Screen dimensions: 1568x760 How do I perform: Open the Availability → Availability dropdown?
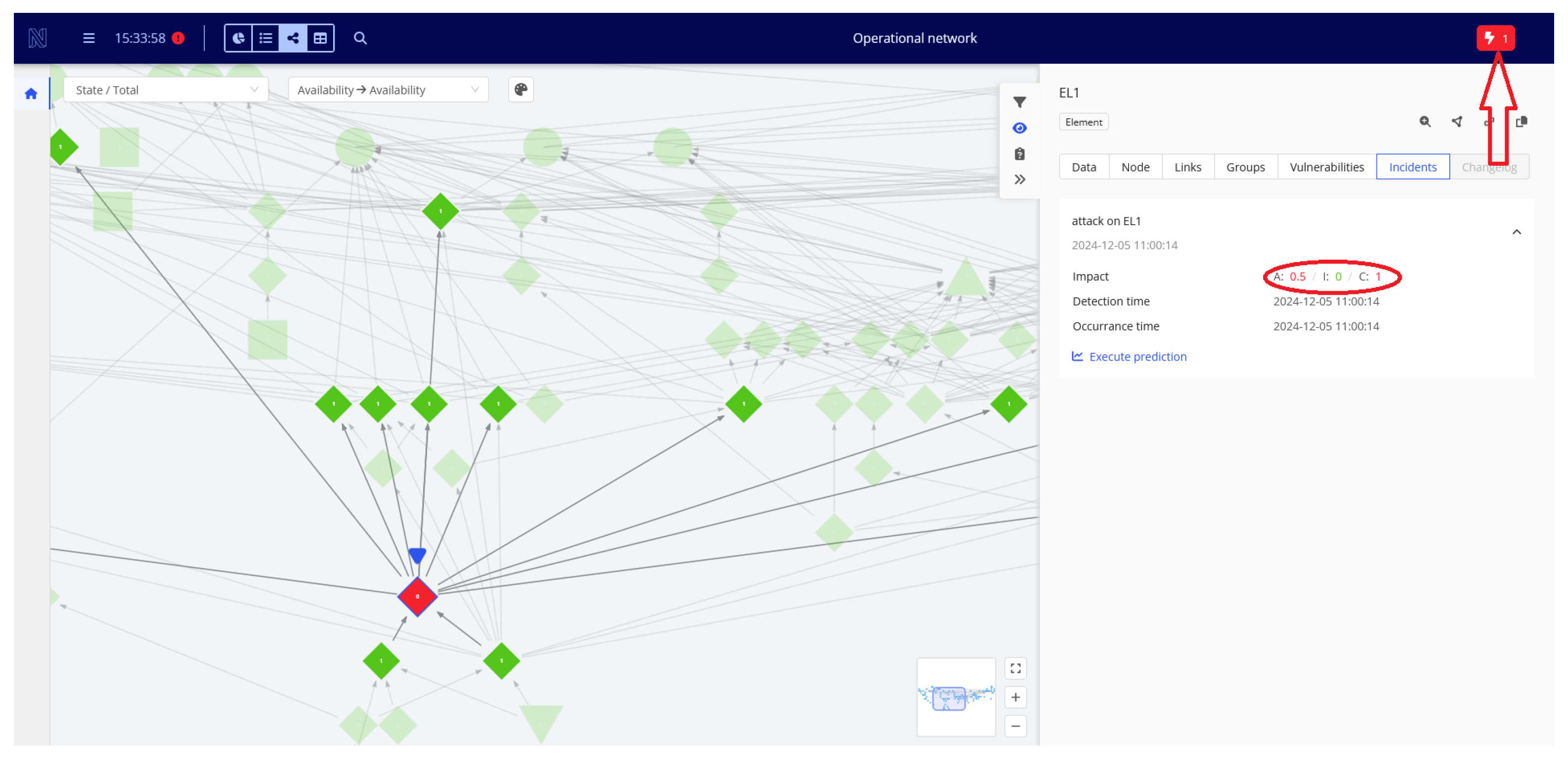click(388, 90)
